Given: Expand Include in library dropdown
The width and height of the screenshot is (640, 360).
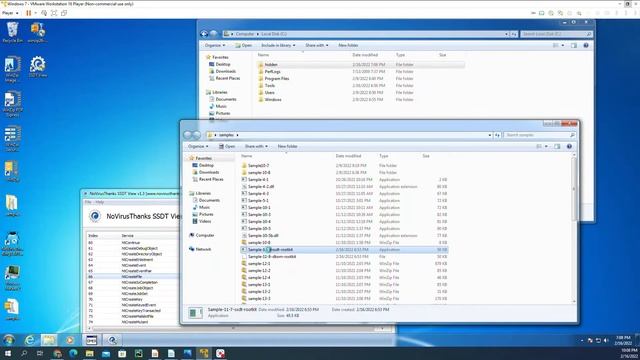Looking at the screenshot, I should (278, 45).
